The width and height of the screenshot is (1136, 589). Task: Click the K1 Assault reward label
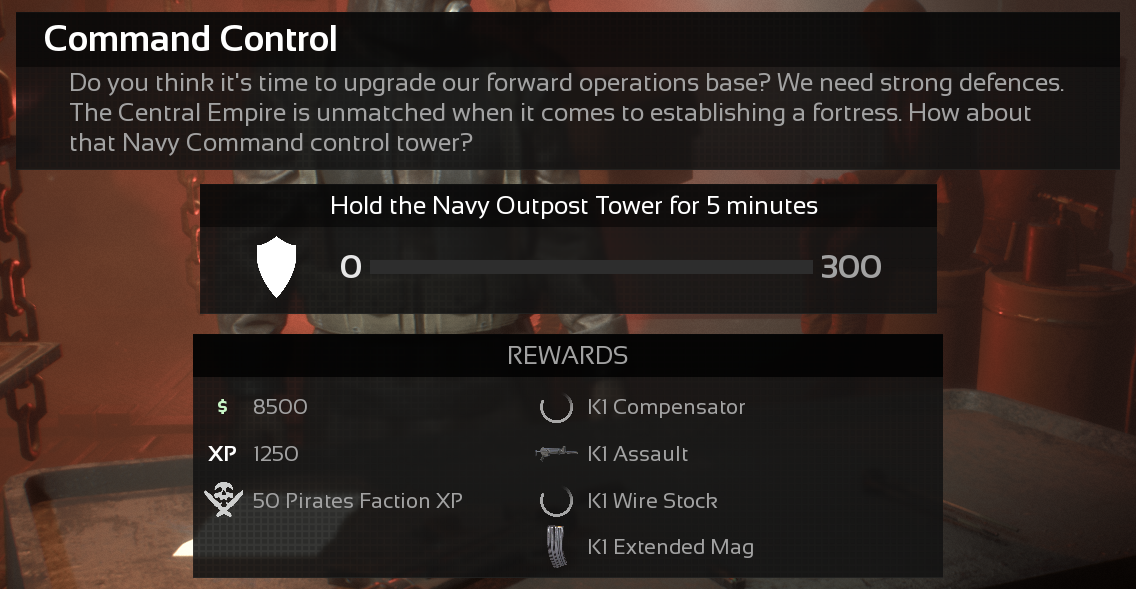pyautogui.click(x=638, y=454)
